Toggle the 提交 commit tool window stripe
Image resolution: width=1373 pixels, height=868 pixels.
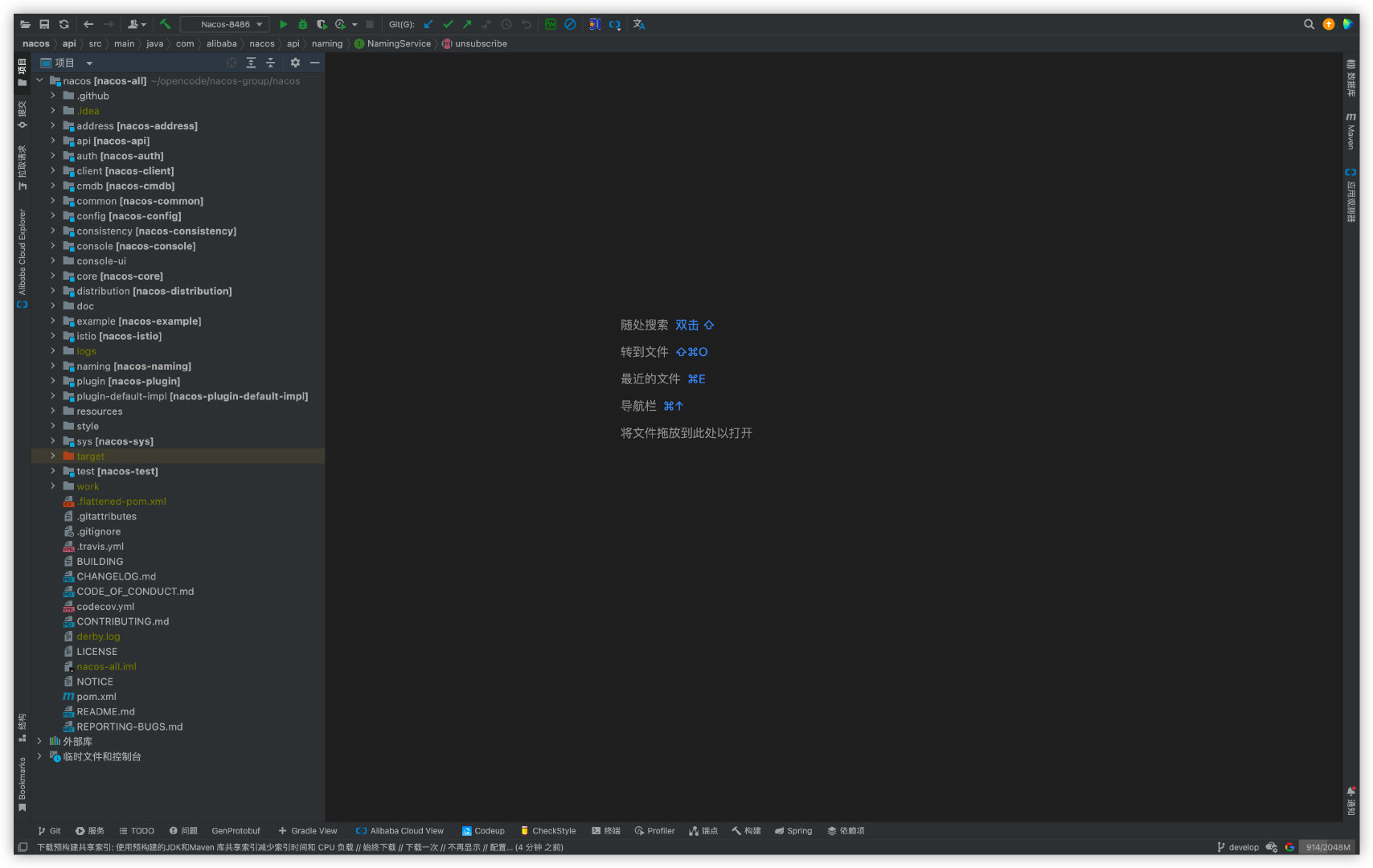click(x=22, y=114)
